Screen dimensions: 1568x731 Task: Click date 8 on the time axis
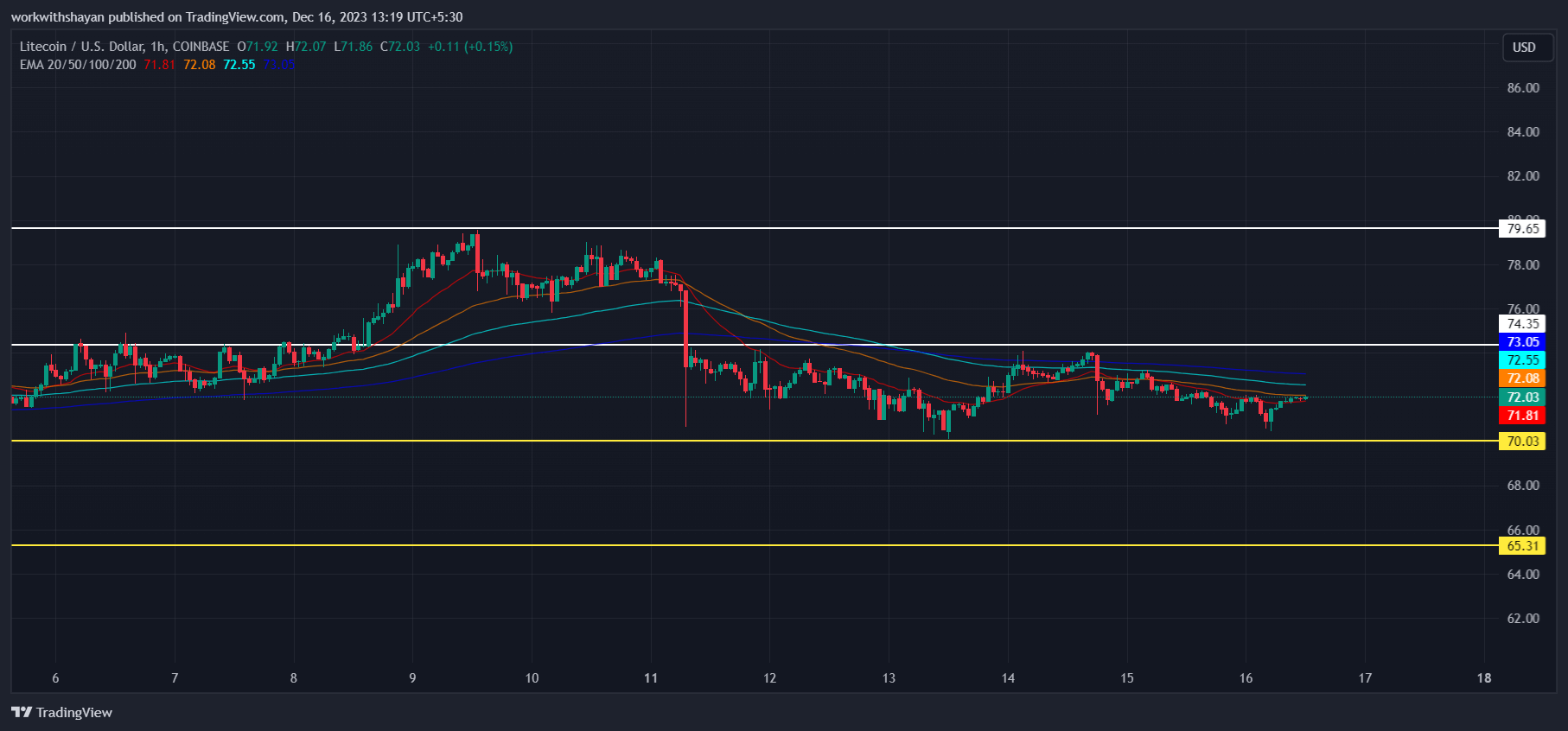coord(294,678)
